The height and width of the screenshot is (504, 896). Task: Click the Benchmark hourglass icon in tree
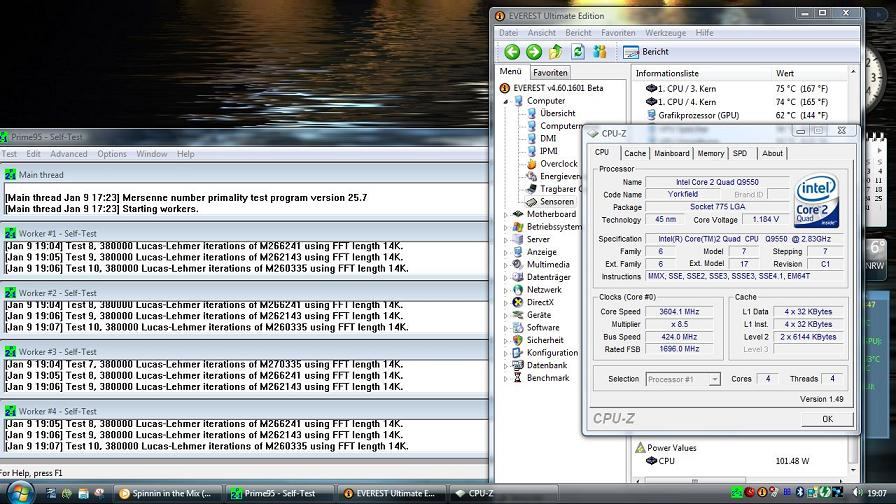point(518,378)
